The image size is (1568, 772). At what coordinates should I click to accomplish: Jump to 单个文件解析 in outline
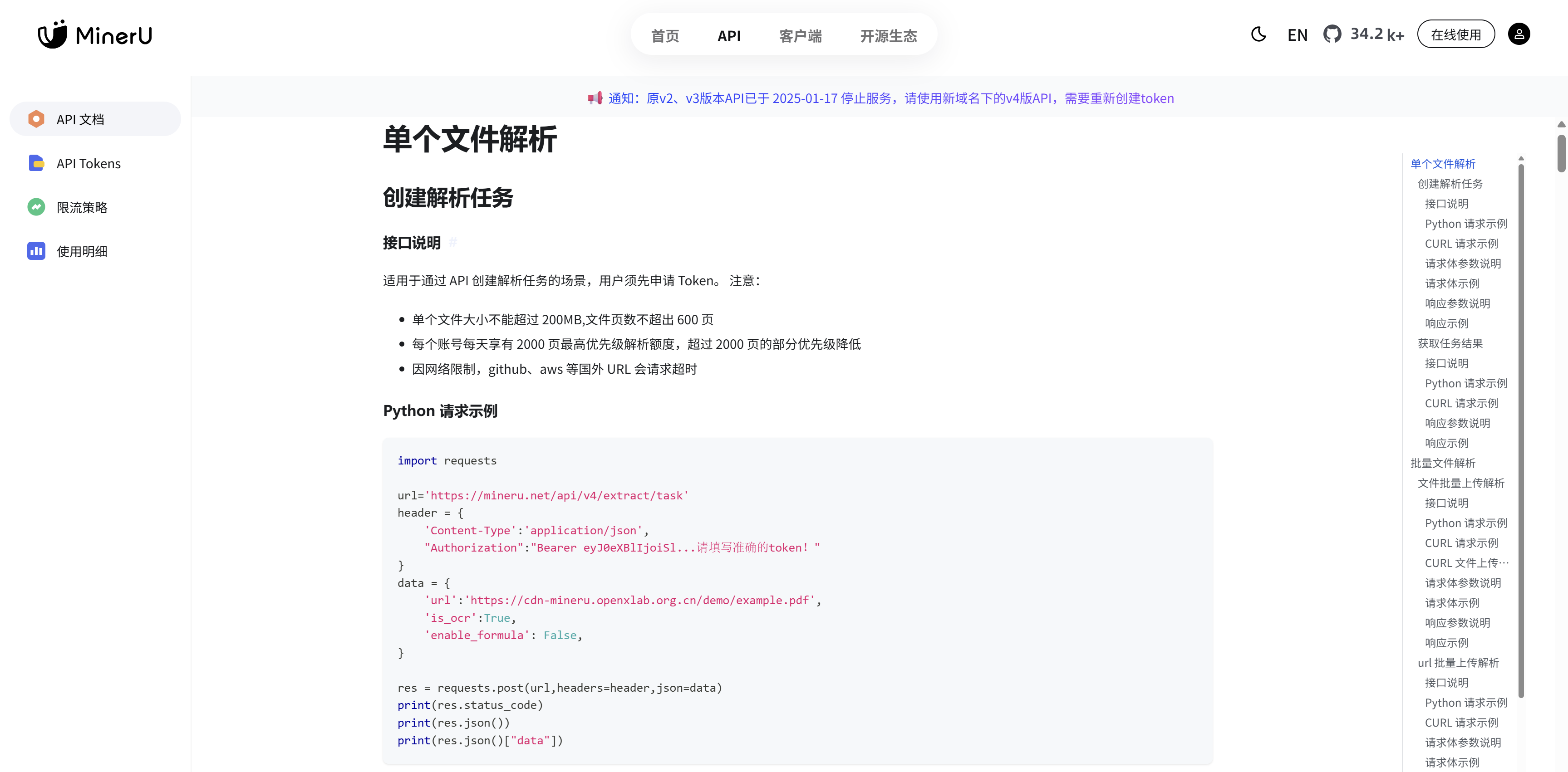[x=1443, y=164]
